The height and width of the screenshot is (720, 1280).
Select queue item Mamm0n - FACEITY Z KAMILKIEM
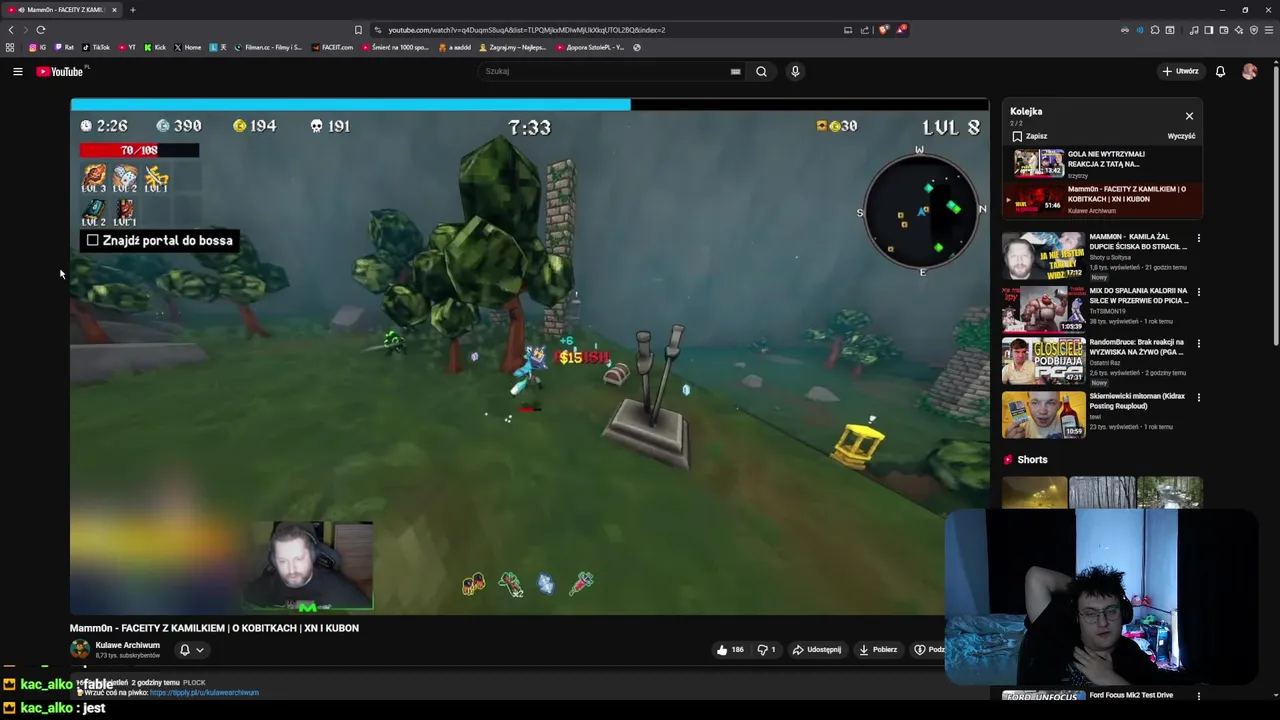click(1103, 200)
